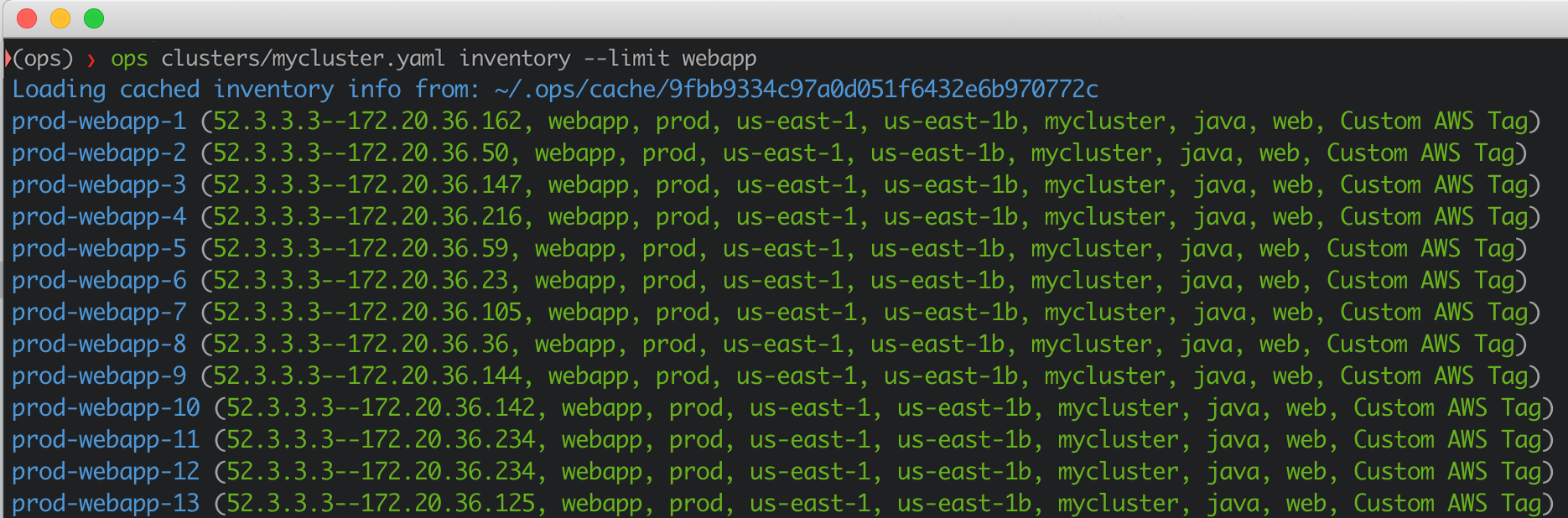1568x518 pixels.
Task: Select the prod-webapp-13 hostname
Action: coord(106,504)
